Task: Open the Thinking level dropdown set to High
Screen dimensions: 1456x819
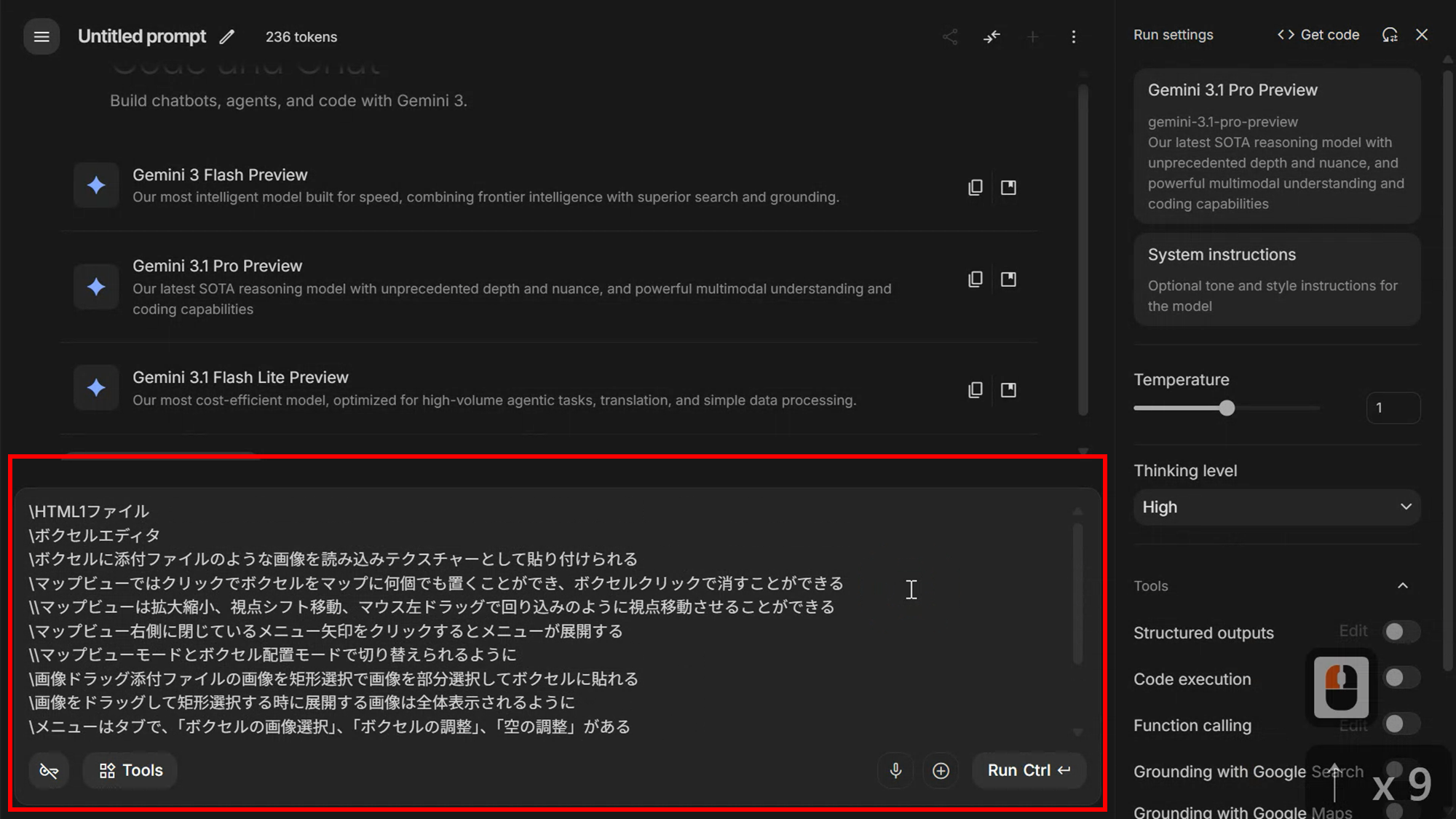Action: pyautogui.click(x=1277, y=507)
